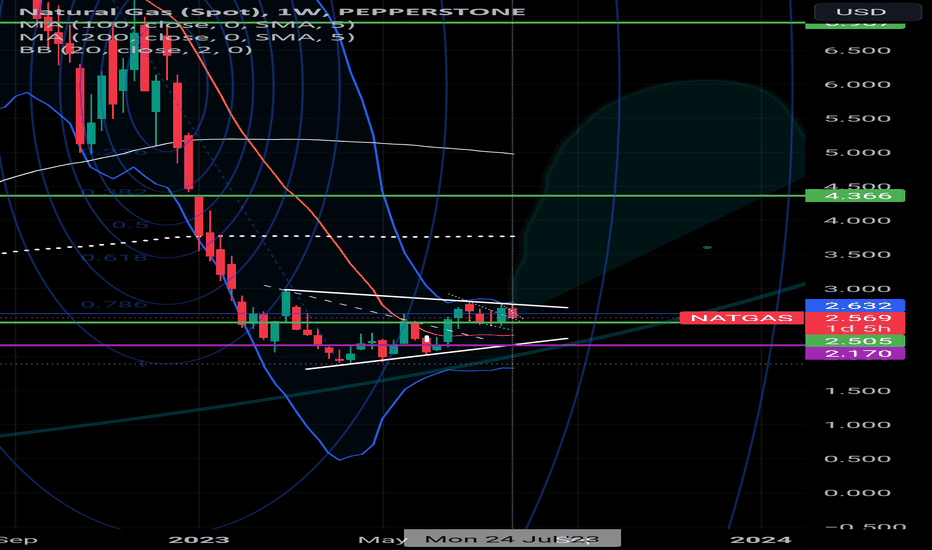Click the 2023 label on time axis
The image size is (932, 550).
pyautogui.click(x=199, y=540)
